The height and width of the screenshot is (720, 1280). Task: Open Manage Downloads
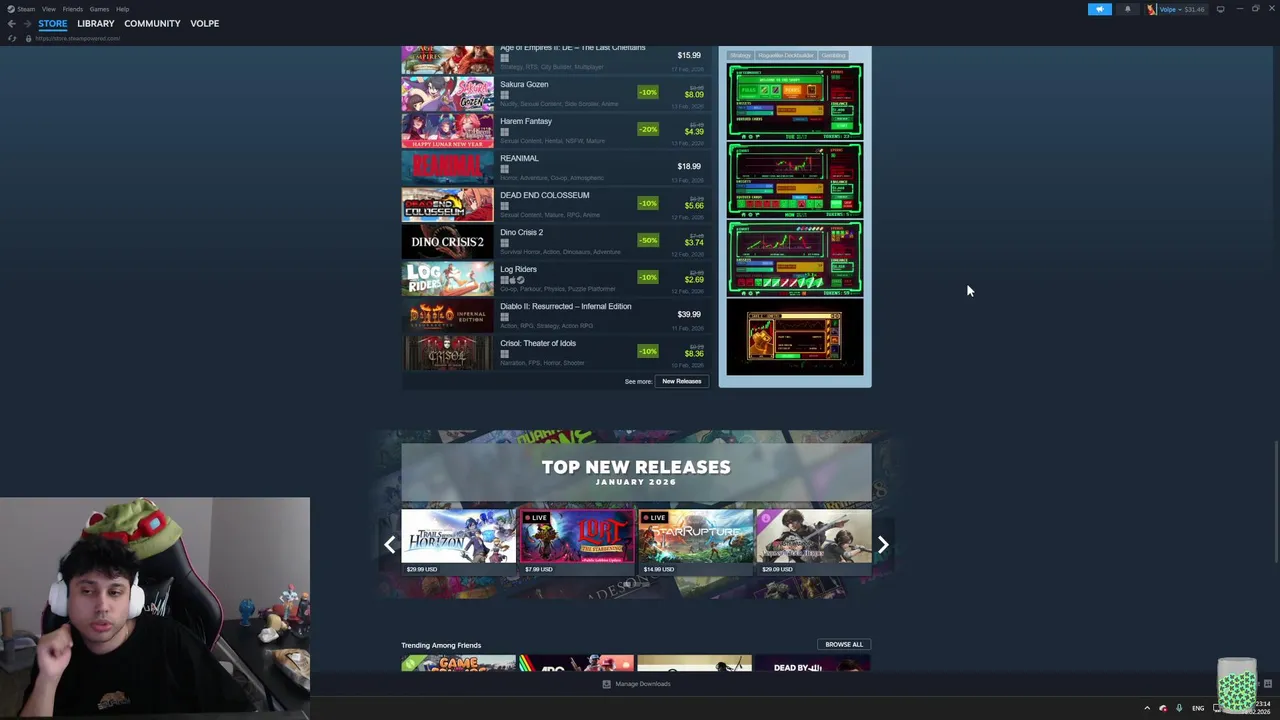[636, 684]
